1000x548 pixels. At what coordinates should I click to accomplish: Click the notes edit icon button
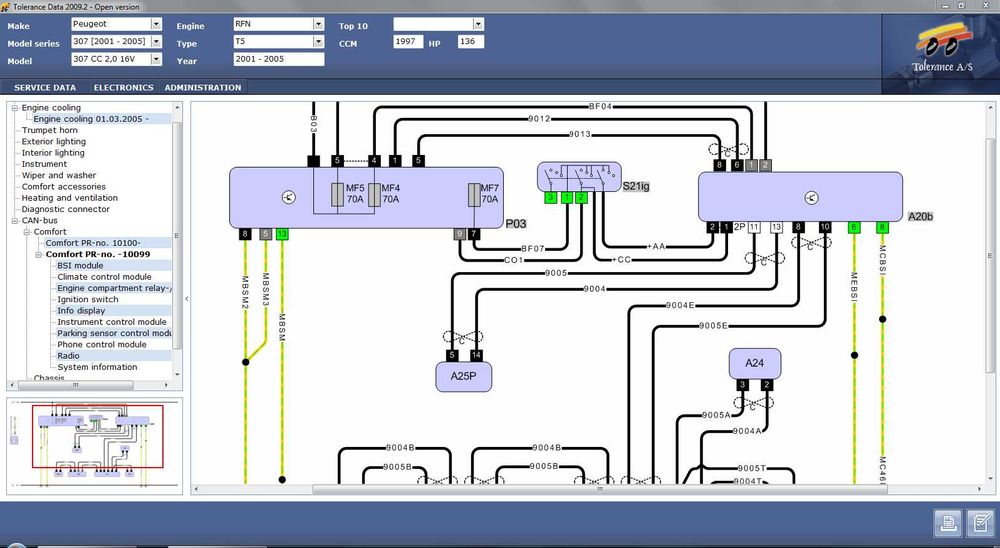coord(980,524)
